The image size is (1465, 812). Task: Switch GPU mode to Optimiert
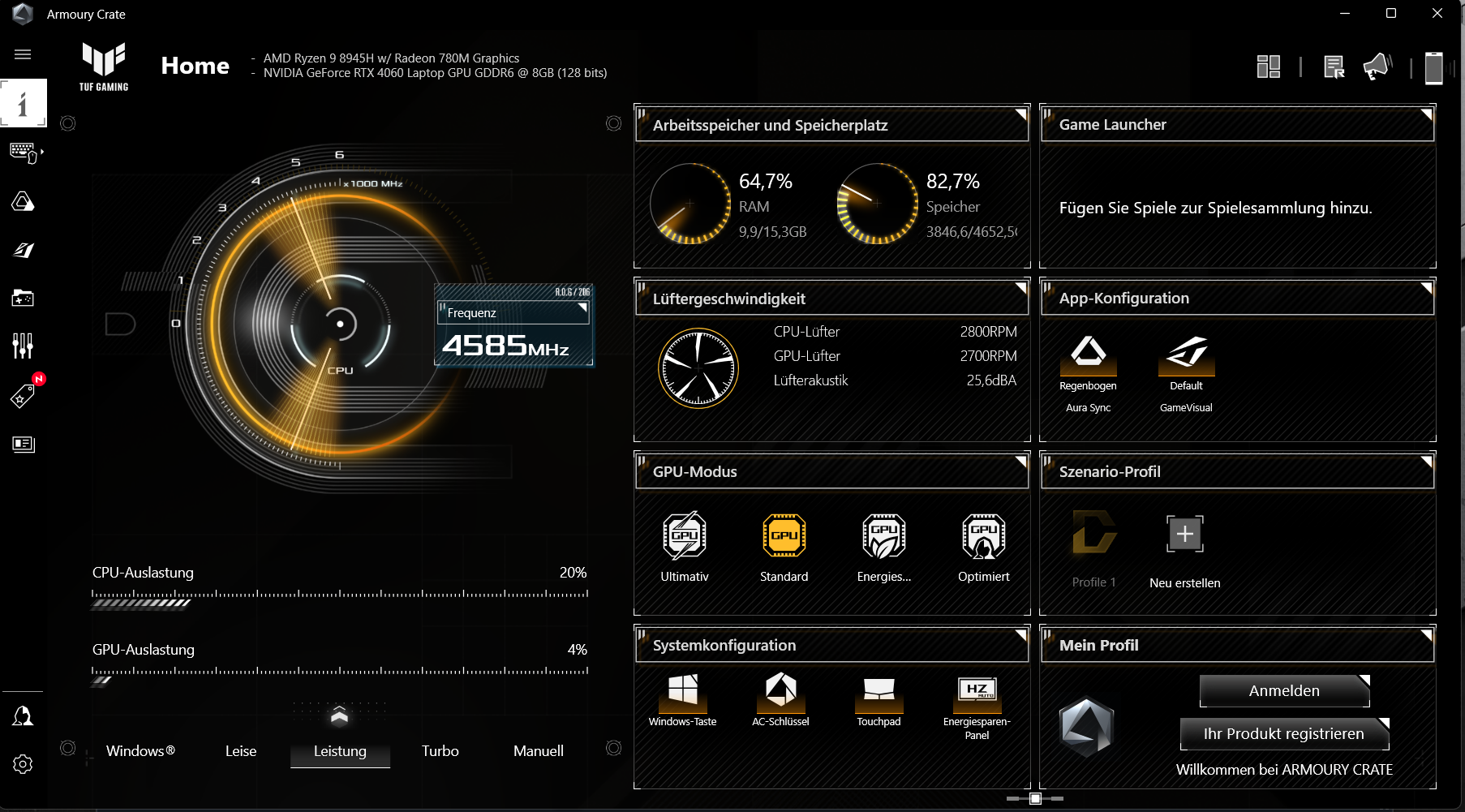pos(984,535)
